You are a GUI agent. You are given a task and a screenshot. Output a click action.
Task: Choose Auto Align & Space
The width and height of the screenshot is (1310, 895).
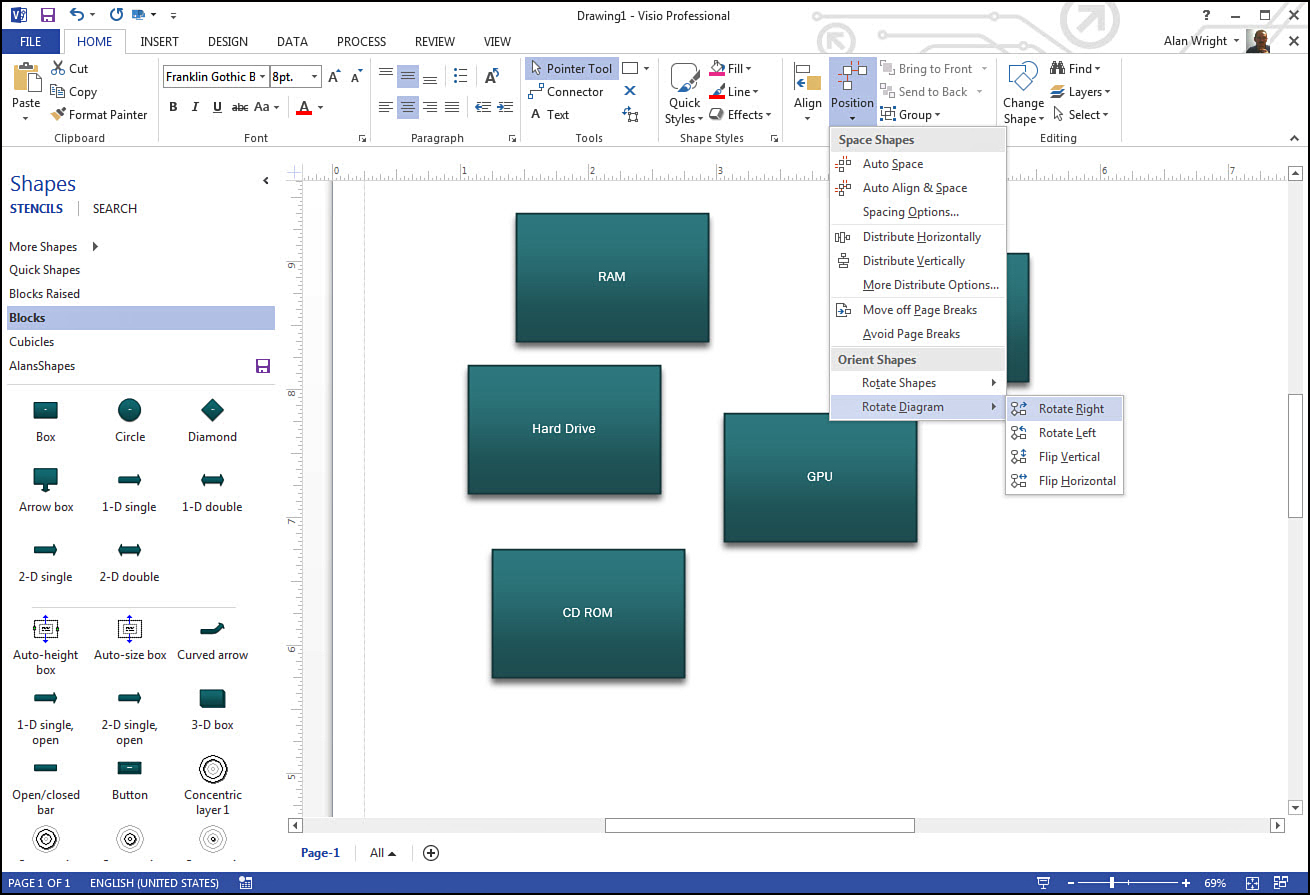[917, 188]
